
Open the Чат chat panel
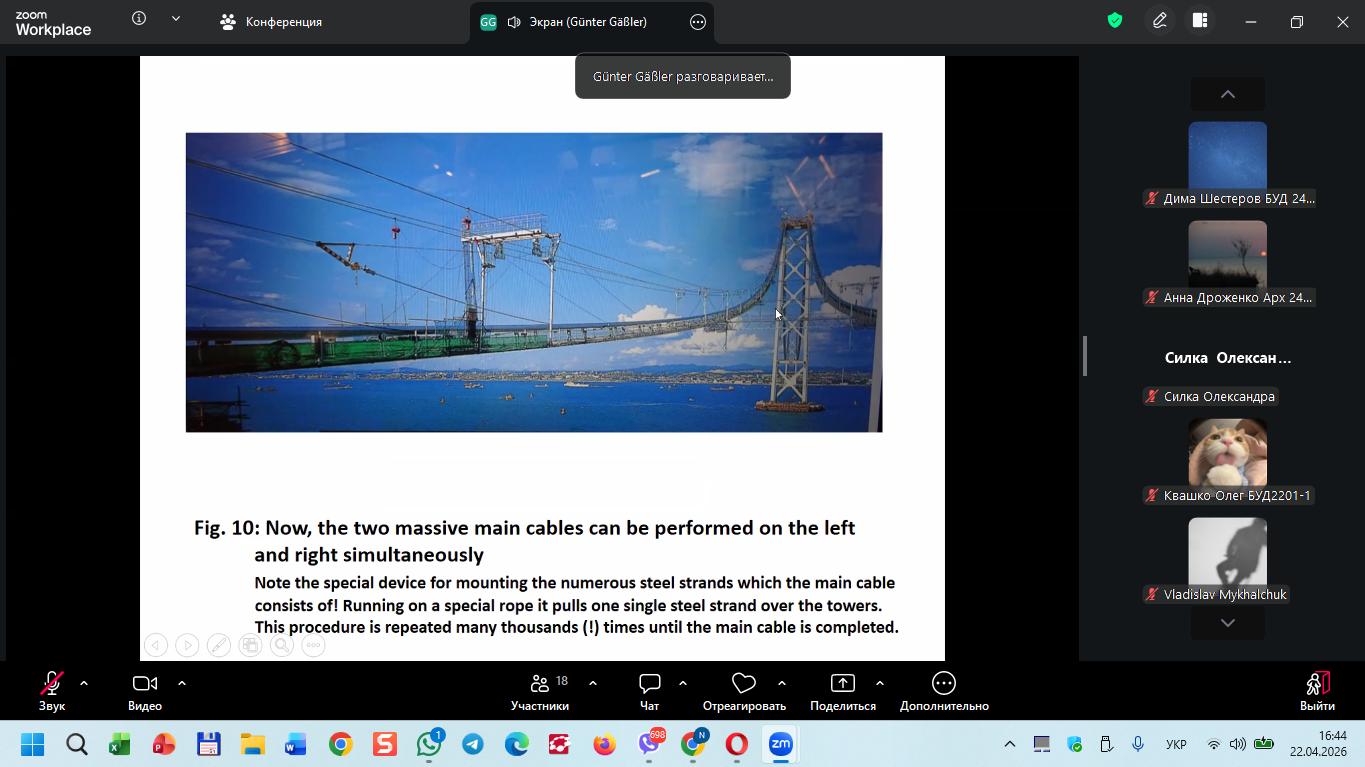tap(650, 691)
